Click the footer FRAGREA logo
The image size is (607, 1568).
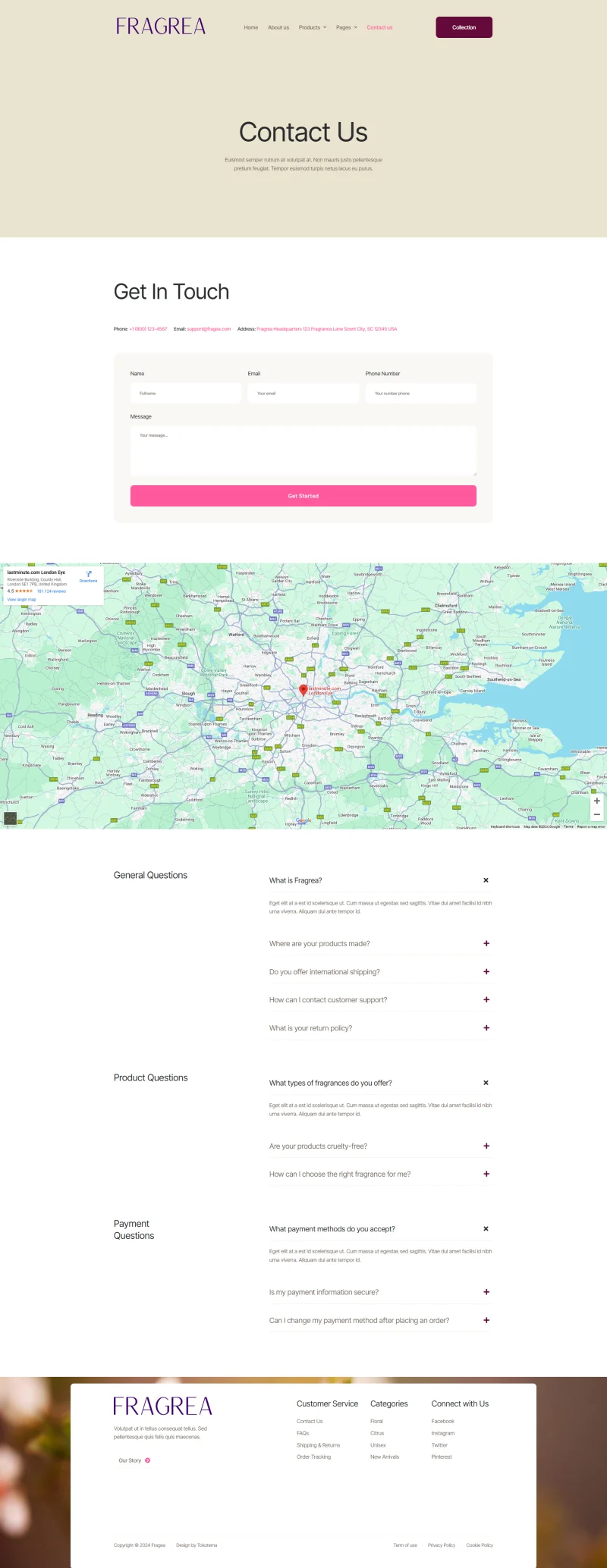(163, 1406)
